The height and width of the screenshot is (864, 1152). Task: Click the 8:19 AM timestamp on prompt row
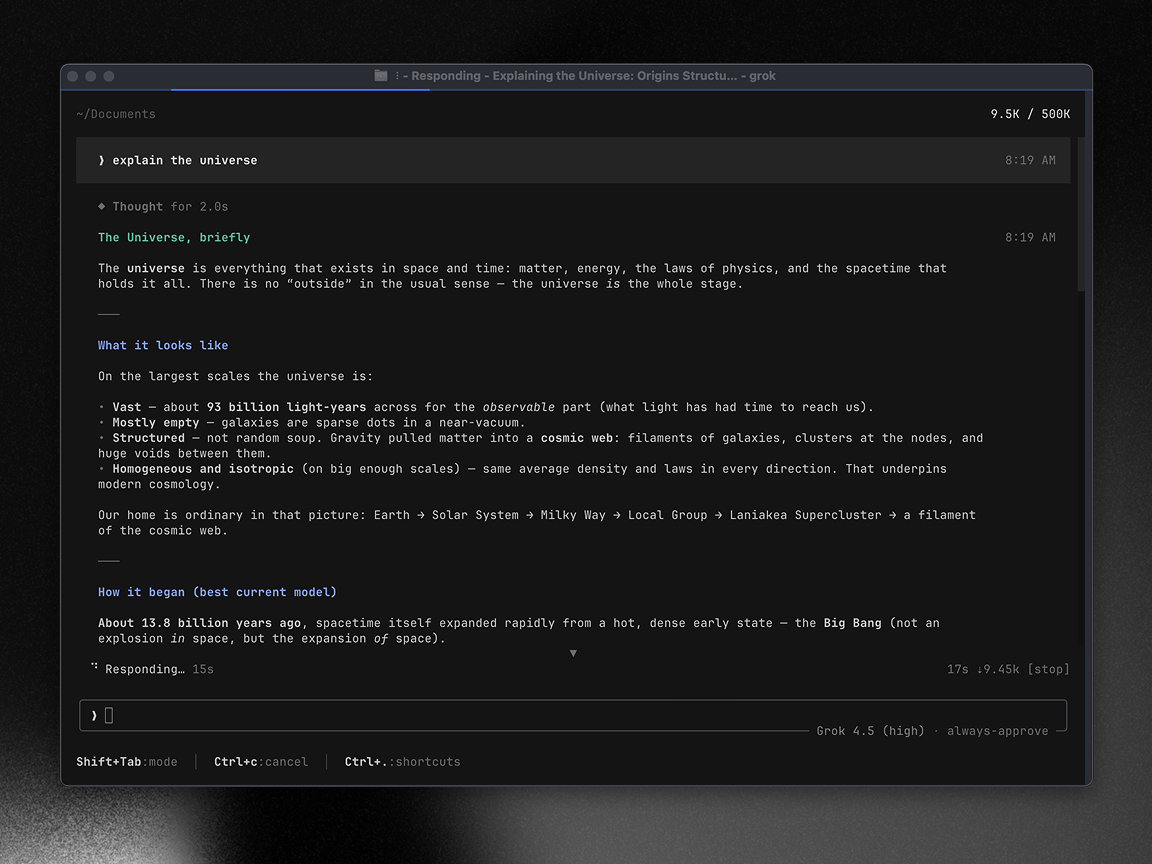tap(1030, 160)
